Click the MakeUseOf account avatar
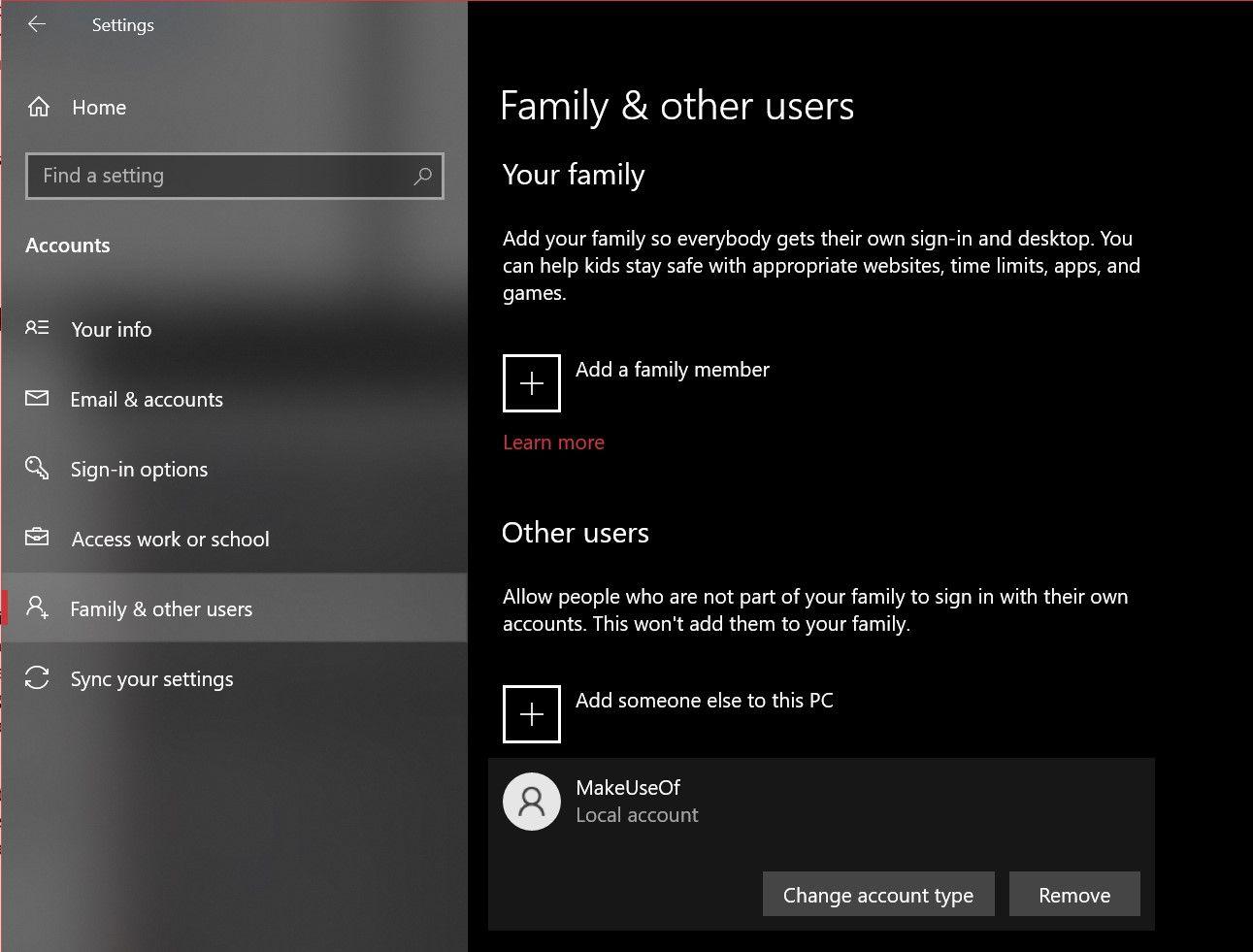This screenshot has height=952, width=1253. pos(532,802)
